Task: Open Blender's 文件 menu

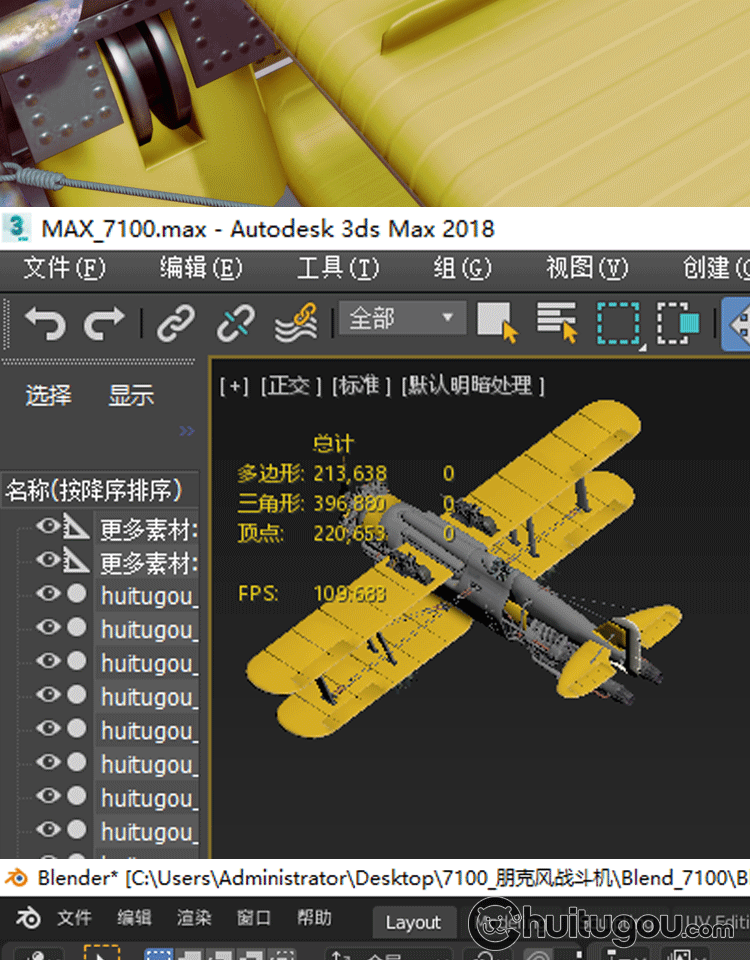Action: [x=75, y=918]
